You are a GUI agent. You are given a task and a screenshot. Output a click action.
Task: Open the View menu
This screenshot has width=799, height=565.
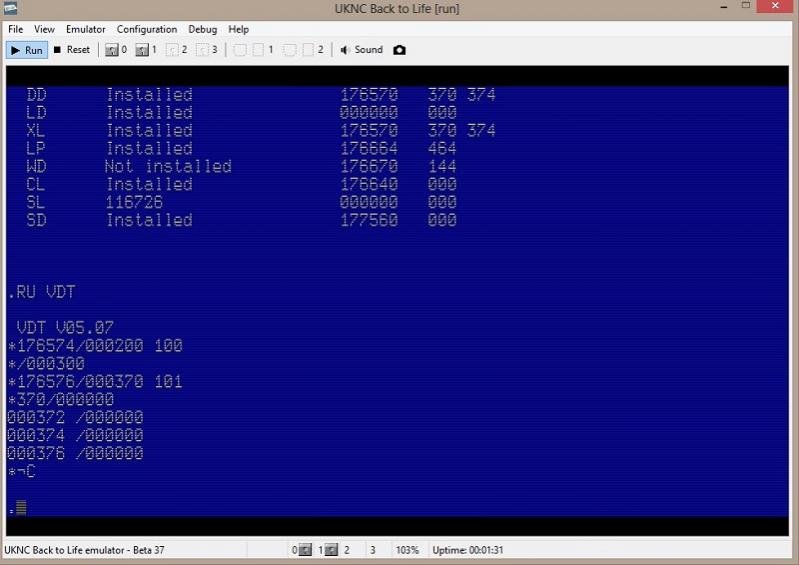[x=45, y=29]
